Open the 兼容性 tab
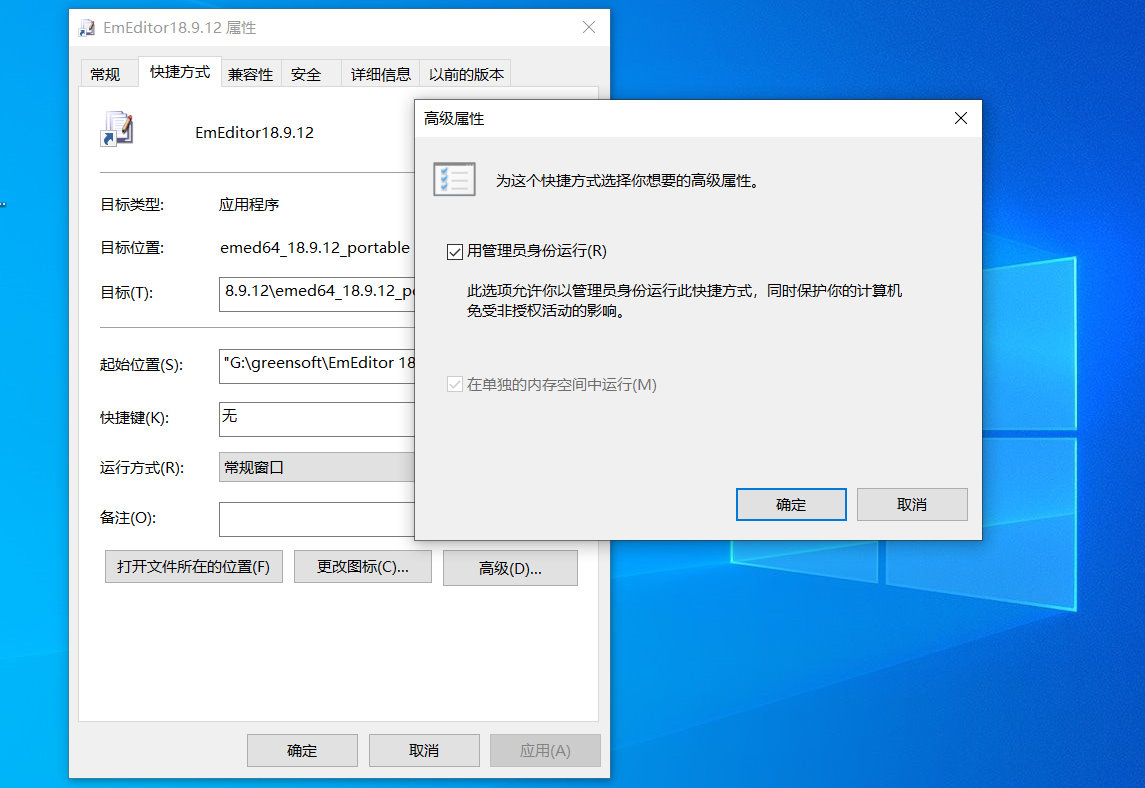1145x788 pixels. pyautogui.click(x=250, y=73)
